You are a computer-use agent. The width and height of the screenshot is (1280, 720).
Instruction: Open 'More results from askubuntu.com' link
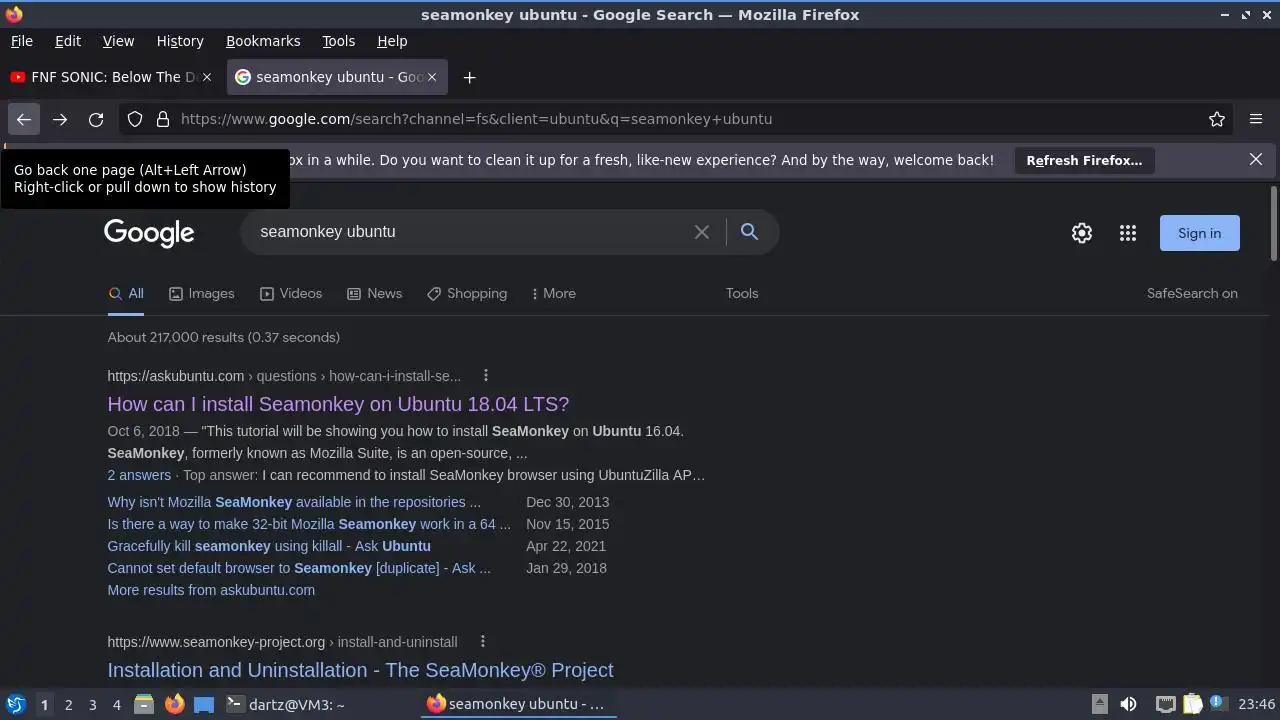coord(211,590)
